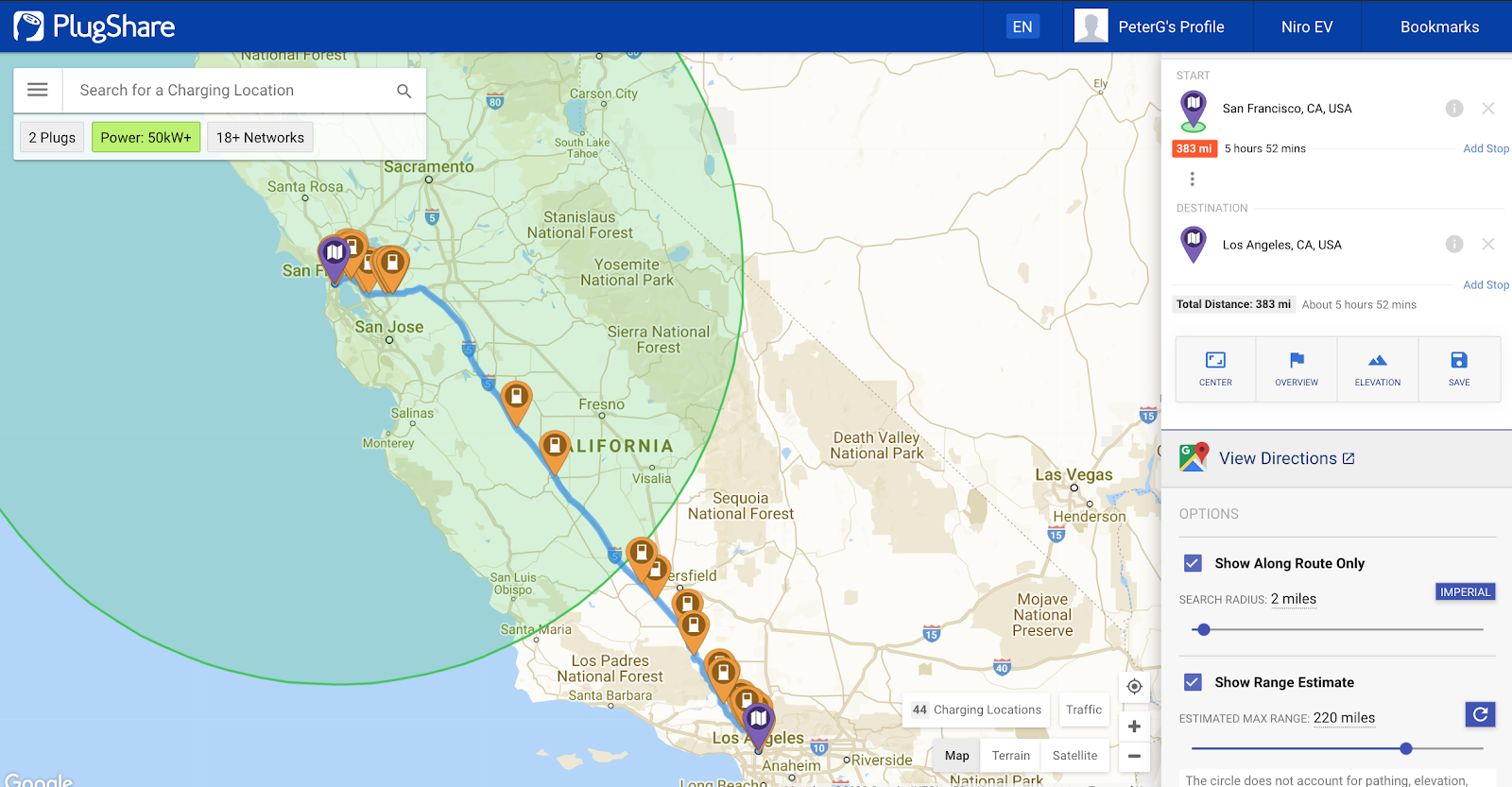Open Bookmarks
The image size is (1512, 787).
pos(1439,26)
